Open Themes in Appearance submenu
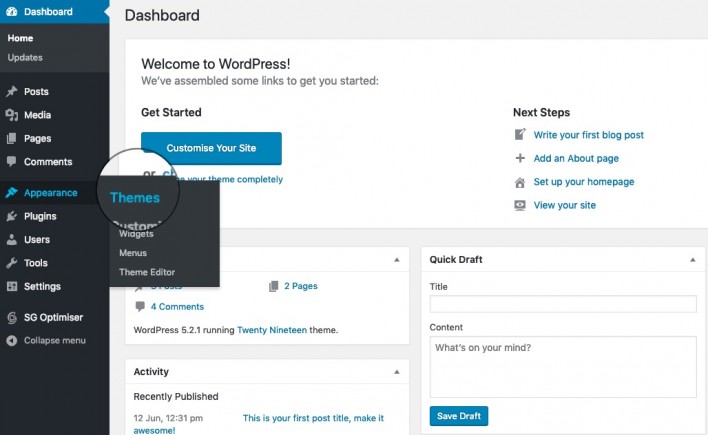The height and width of the screenshot is (435, 708). [135, 198]
